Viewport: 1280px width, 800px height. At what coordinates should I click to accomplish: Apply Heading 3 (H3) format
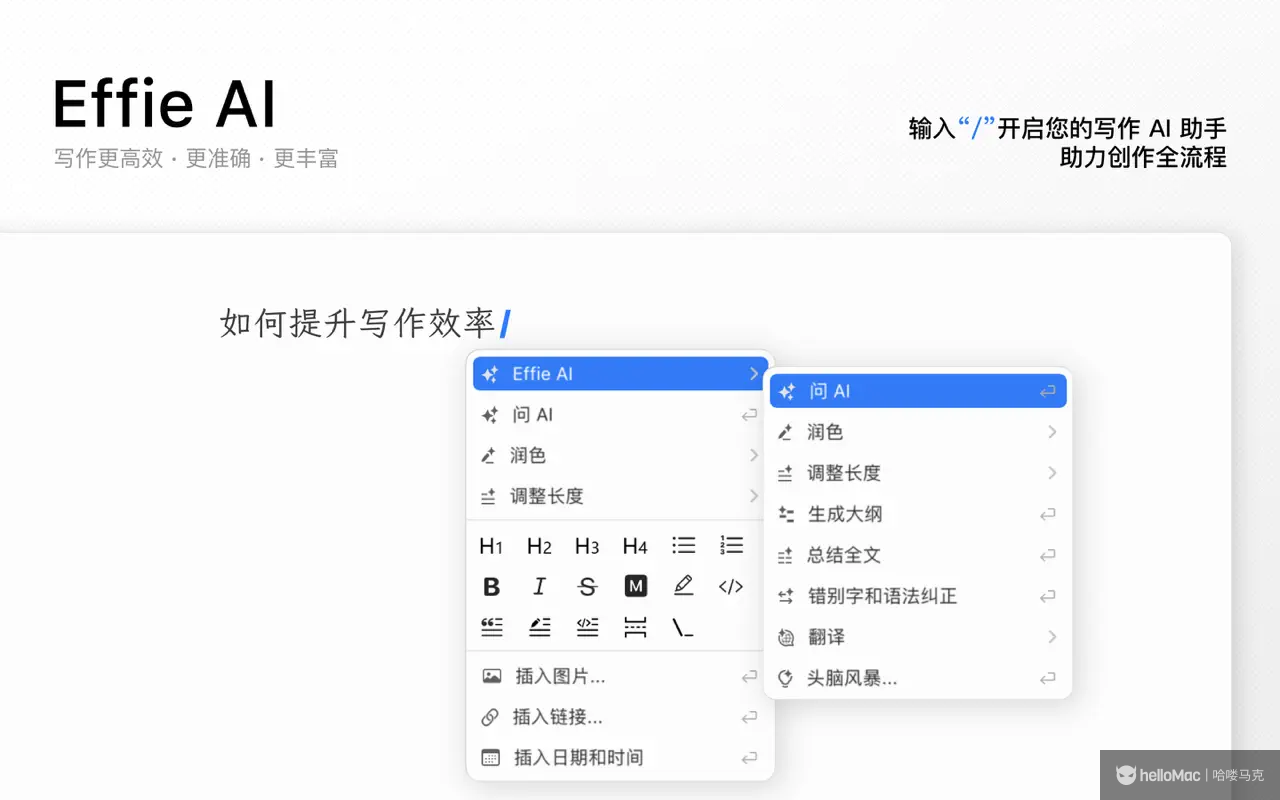click(x=587, y=546)
